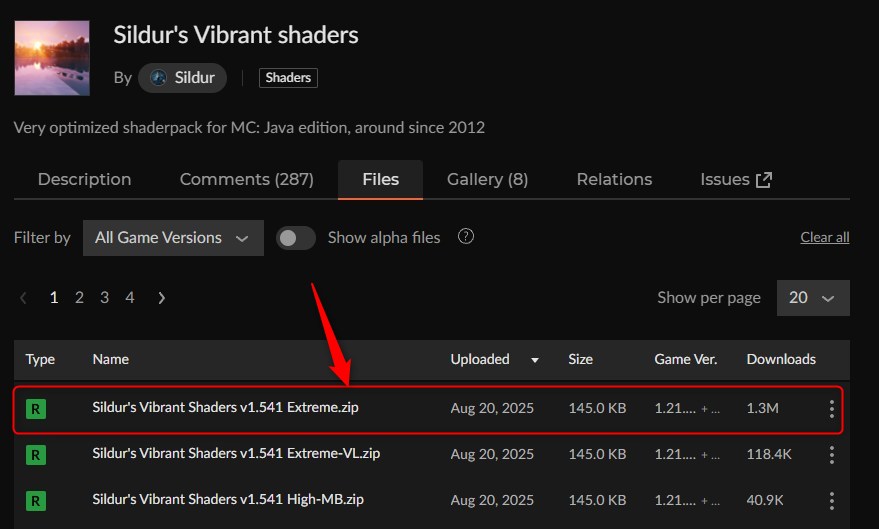Open the Gallery (8) tab
879x529 pixels.
point(487,179)
